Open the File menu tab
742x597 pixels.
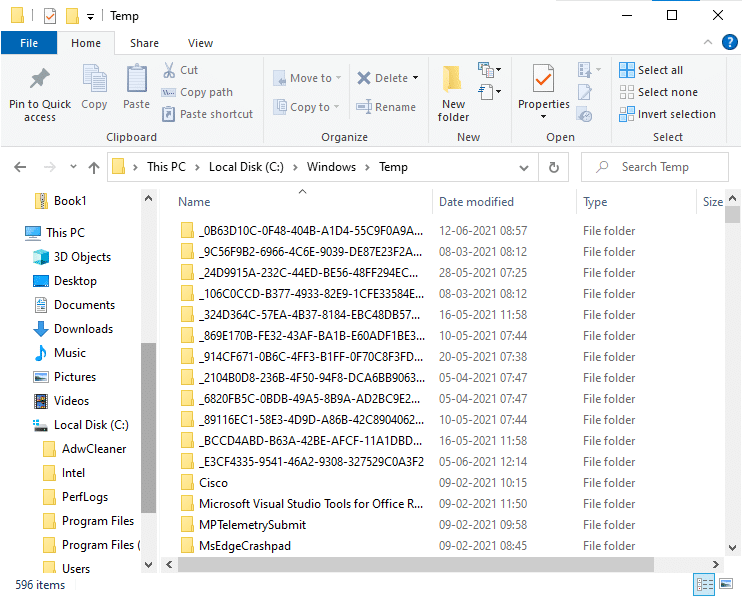point(29,43)
